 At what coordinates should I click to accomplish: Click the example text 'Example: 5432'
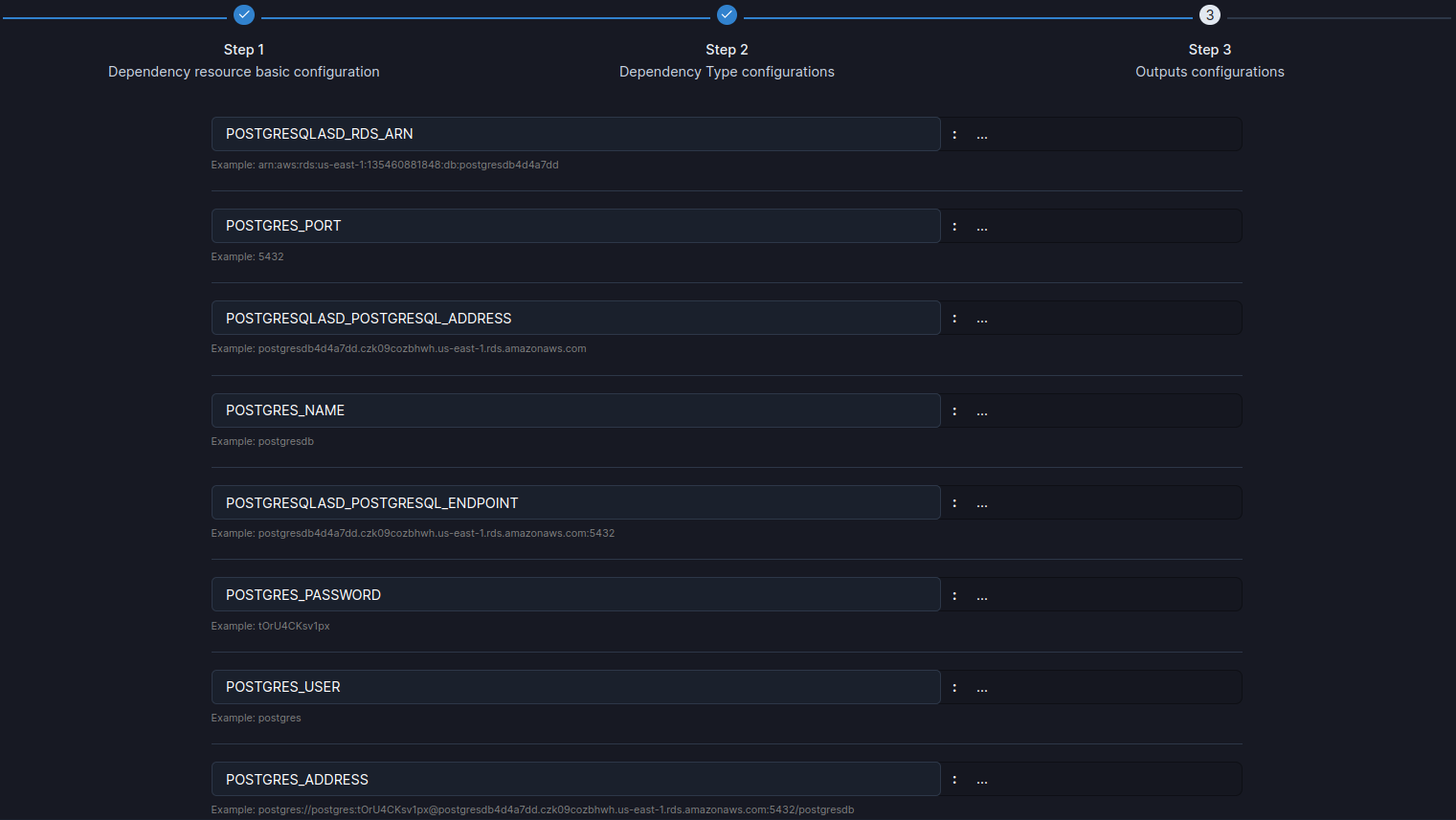pyautogui.click(x=247, y=256)
